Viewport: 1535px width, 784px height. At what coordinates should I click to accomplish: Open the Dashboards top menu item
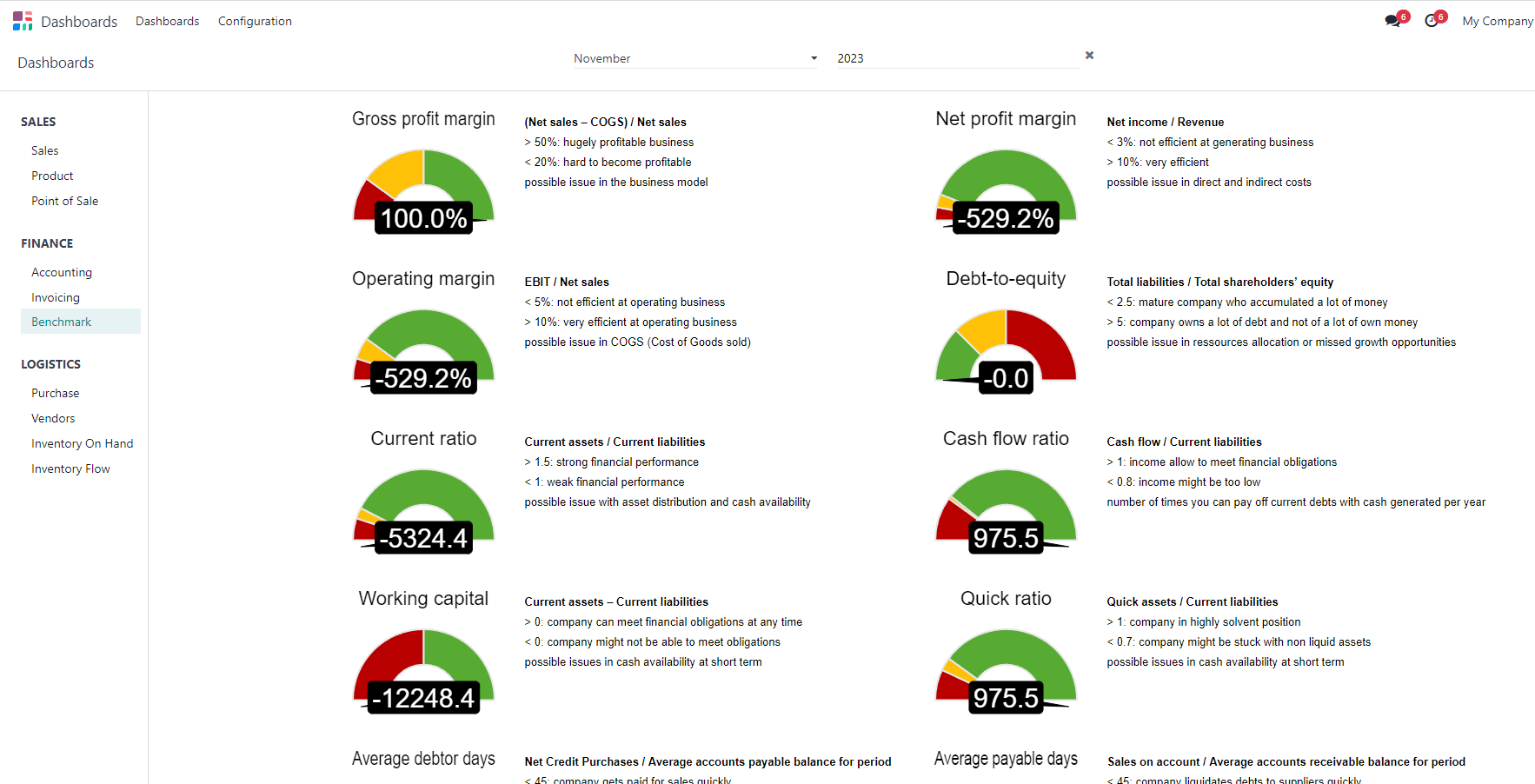coord(167,21)
